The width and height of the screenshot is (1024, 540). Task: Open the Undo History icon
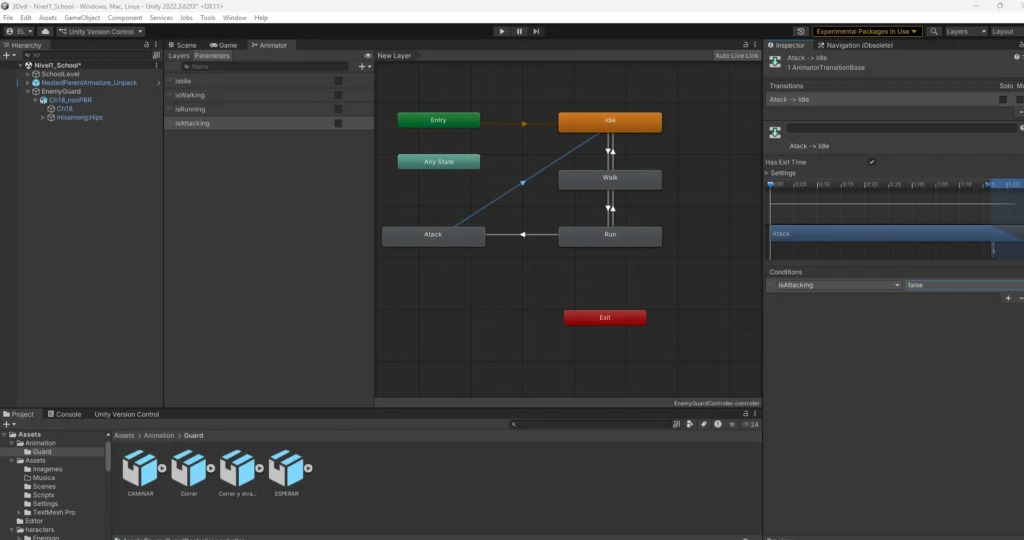point(800,31)
